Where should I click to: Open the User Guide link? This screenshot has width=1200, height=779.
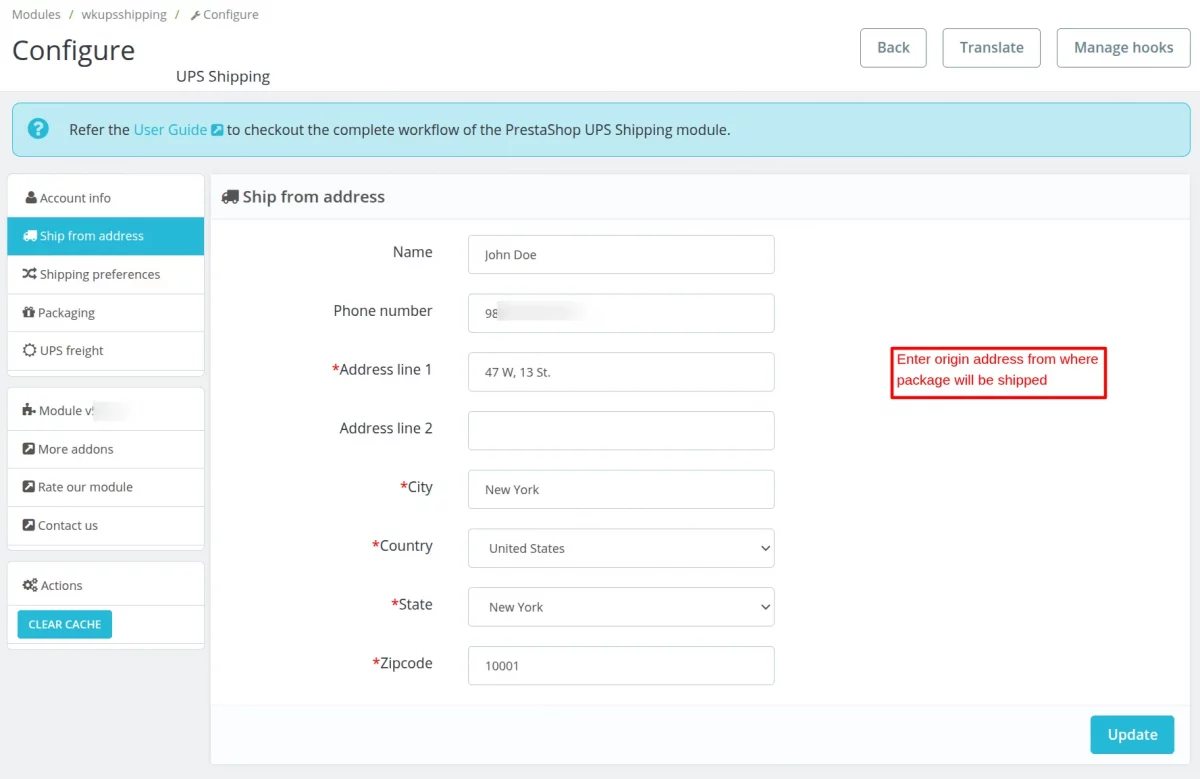170,130
